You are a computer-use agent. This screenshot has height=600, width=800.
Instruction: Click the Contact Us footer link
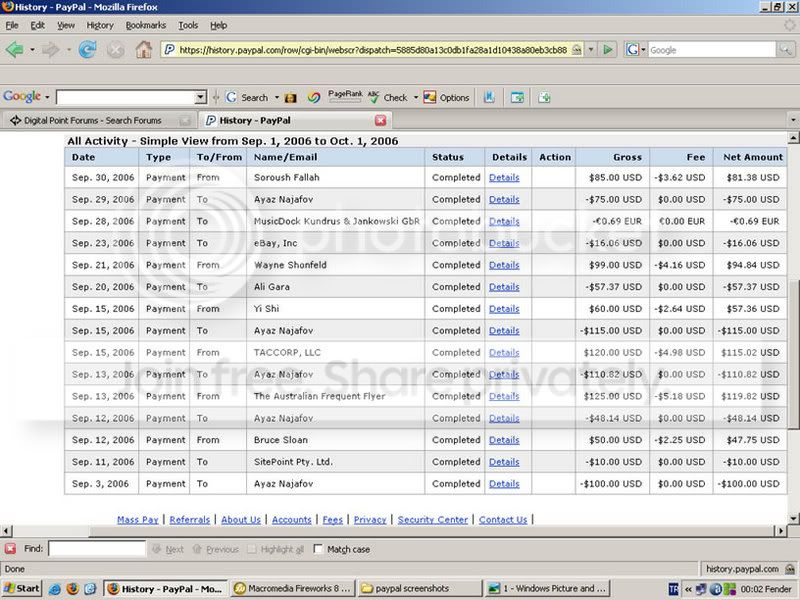point(503,519)
